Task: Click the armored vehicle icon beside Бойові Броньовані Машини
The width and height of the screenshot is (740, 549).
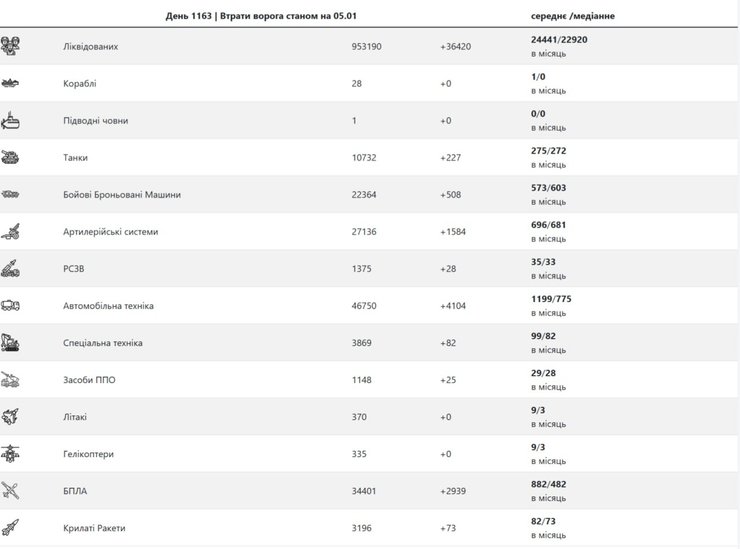Action: pyautogui.click(x=11, y=194)
